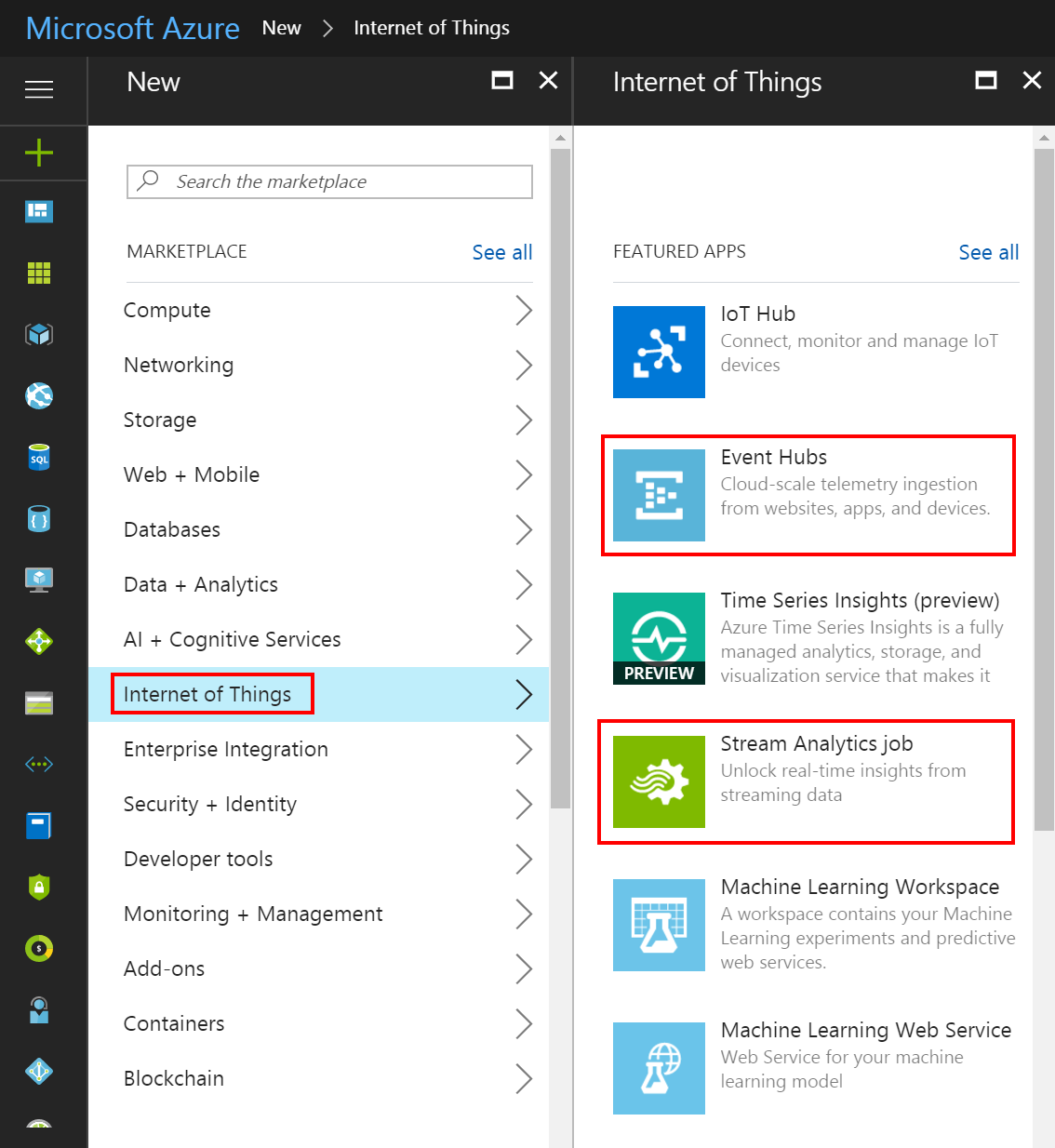
Task: Open Resource groups cube icon
Action: tap(39, 334)
